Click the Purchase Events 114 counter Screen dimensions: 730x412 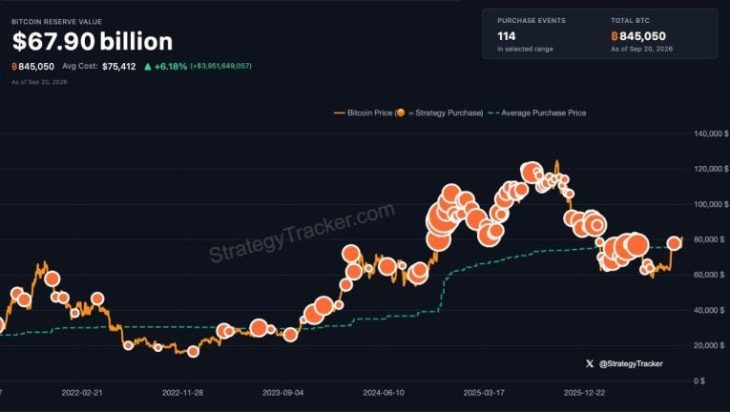click(531, 36)
